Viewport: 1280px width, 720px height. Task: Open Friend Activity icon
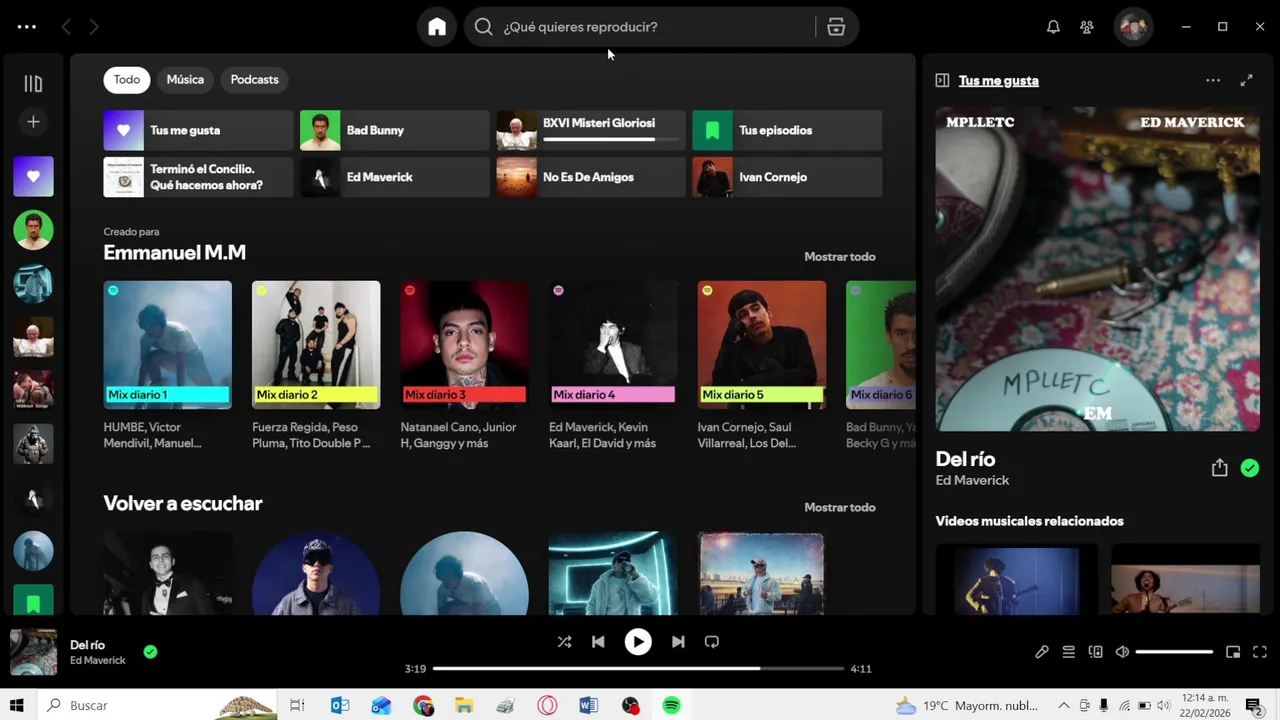pos(1087,27)
